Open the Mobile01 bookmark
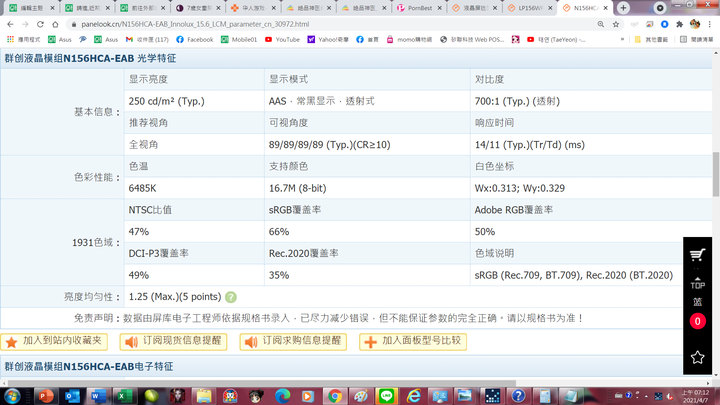 239,39
